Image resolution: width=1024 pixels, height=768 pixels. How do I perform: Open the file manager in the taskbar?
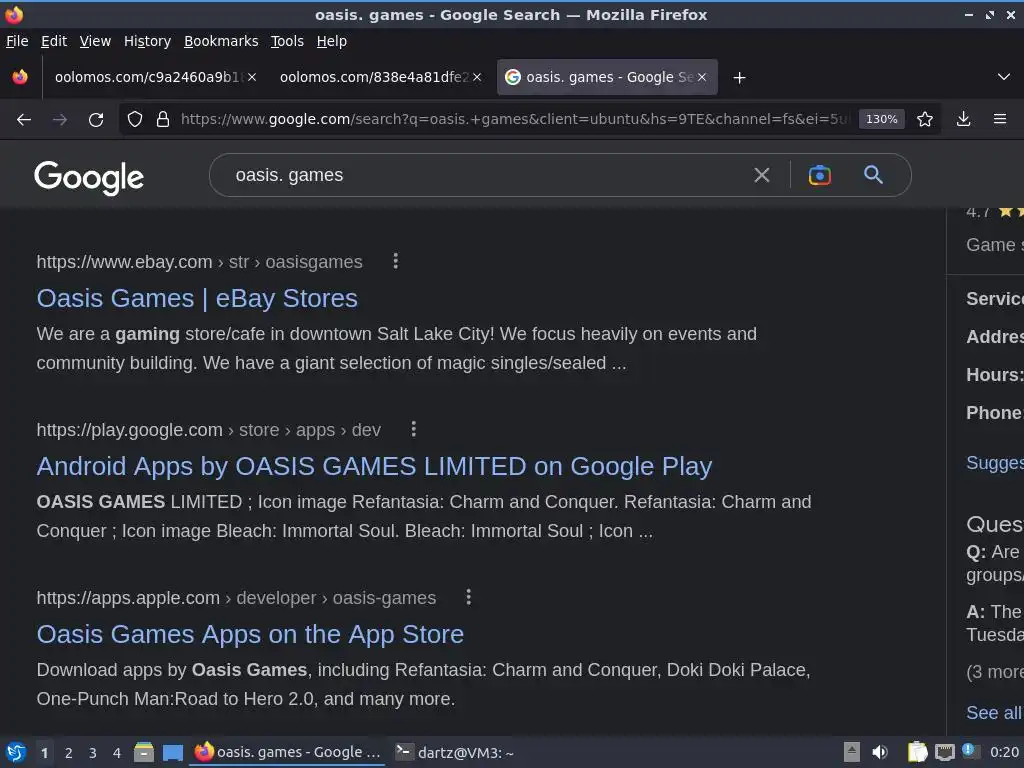tap(144, 752)
